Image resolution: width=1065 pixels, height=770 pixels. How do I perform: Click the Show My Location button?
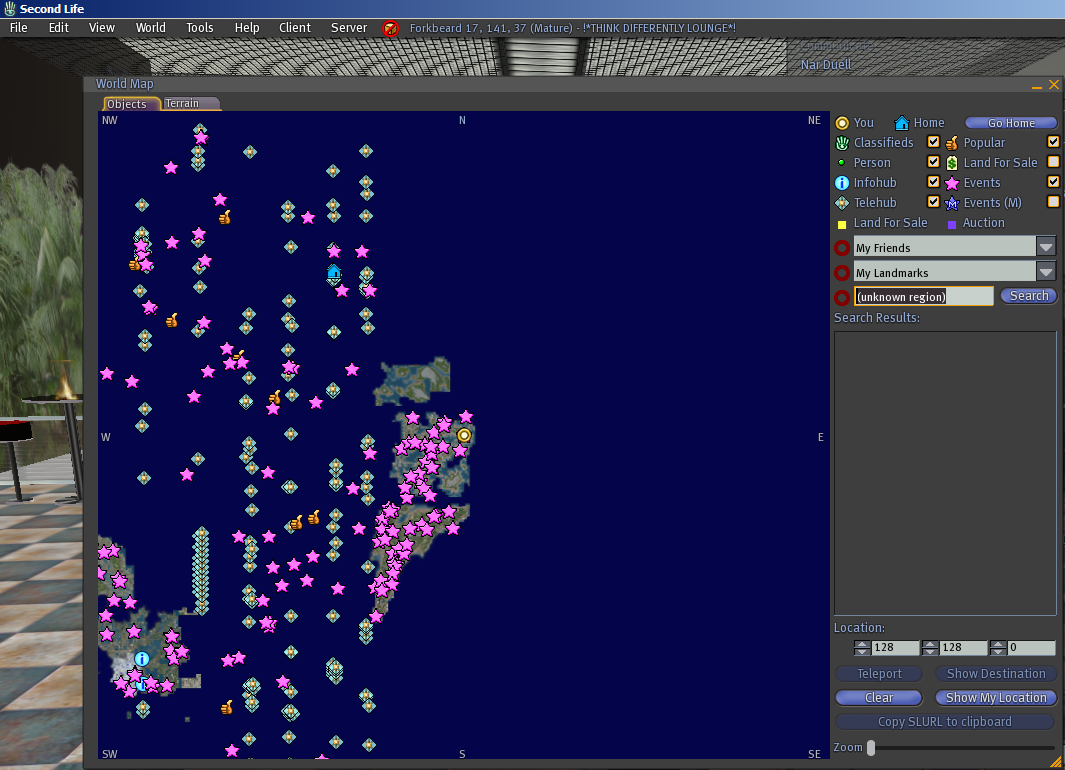pos(996,697)
